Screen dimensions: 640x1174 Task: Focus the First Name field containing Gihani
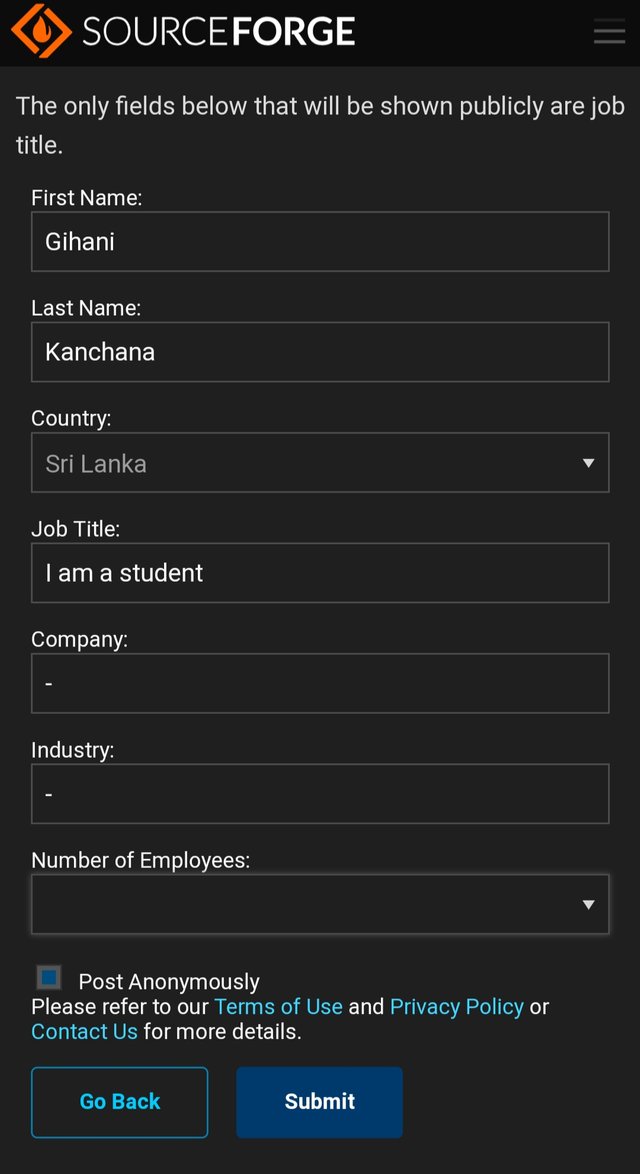(x=320, y=241)
